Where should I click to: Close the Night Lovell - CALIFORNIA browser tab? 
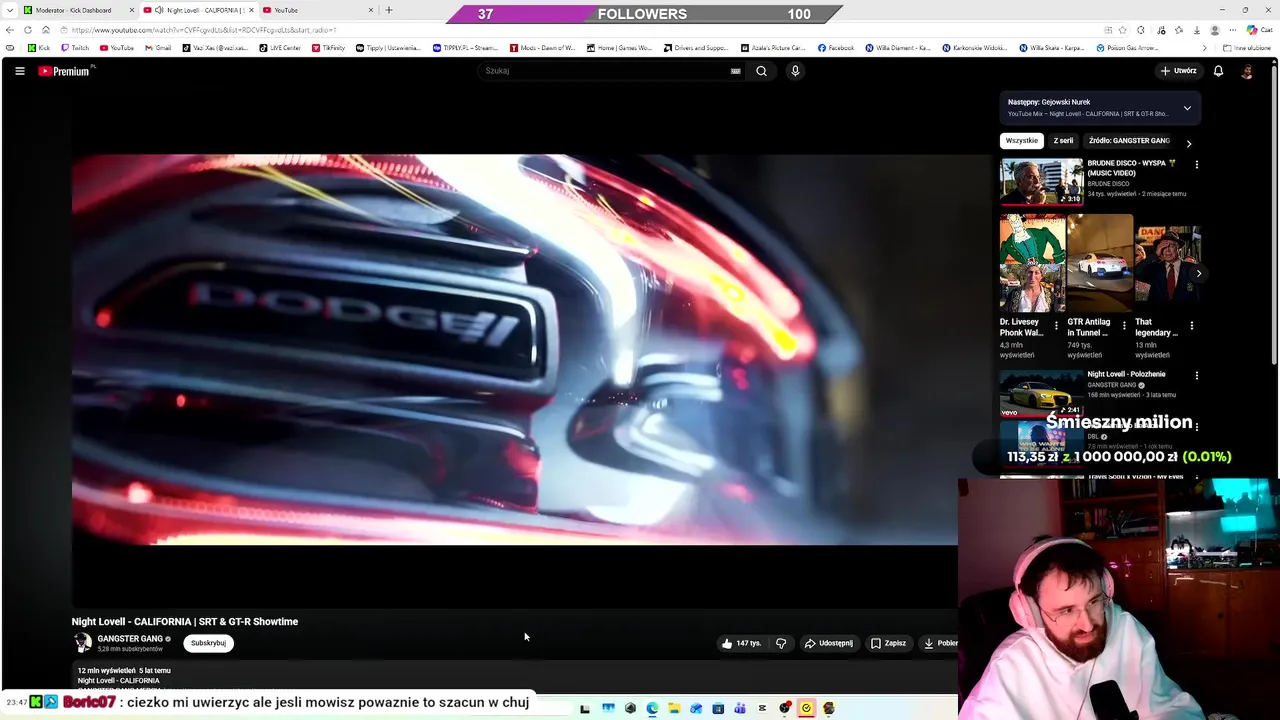tap(251, 10)
